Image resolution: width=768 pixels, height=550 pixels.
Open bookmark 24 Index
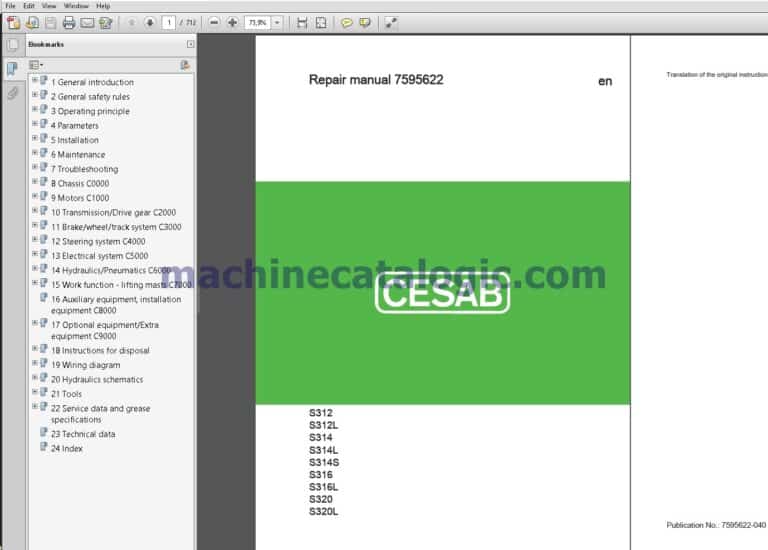67,449
